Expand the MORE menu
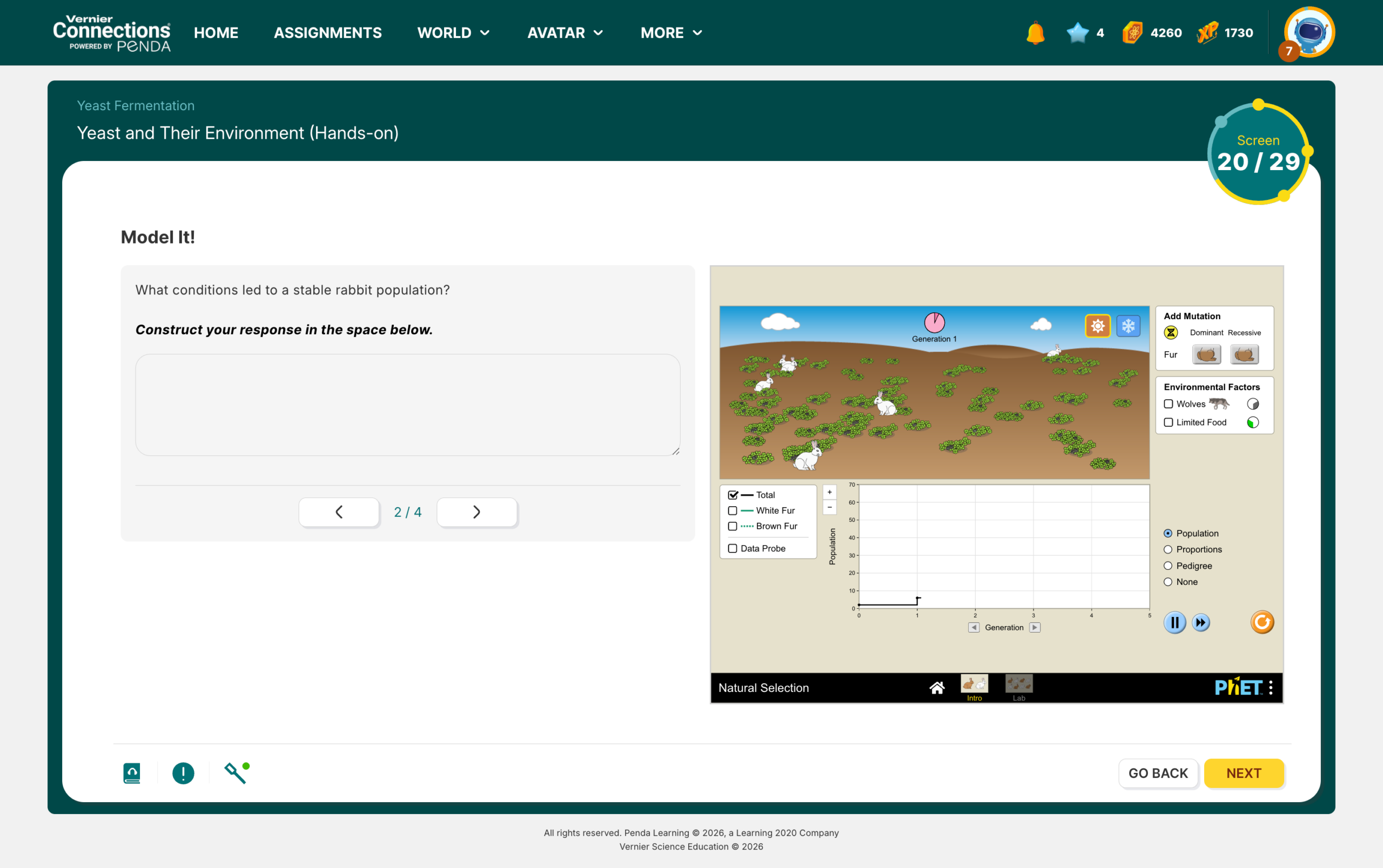 point(671,33)
